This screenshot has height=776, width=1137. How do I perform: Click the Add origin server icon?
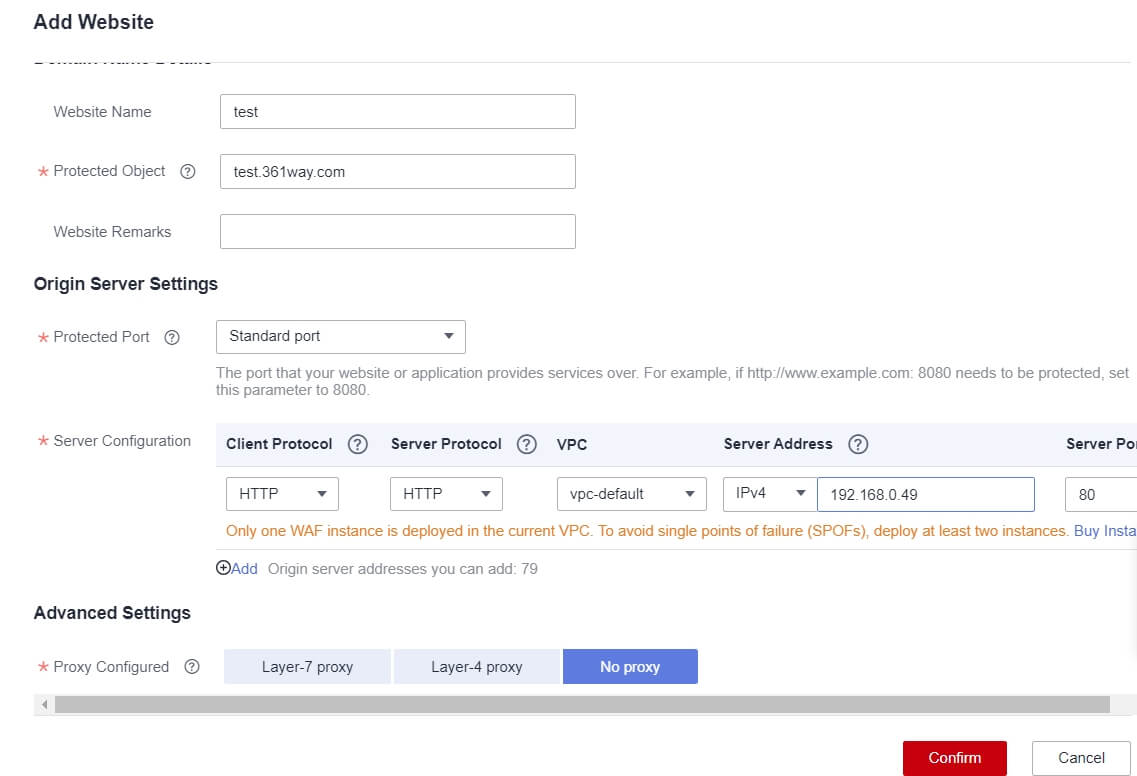point(224,568)
